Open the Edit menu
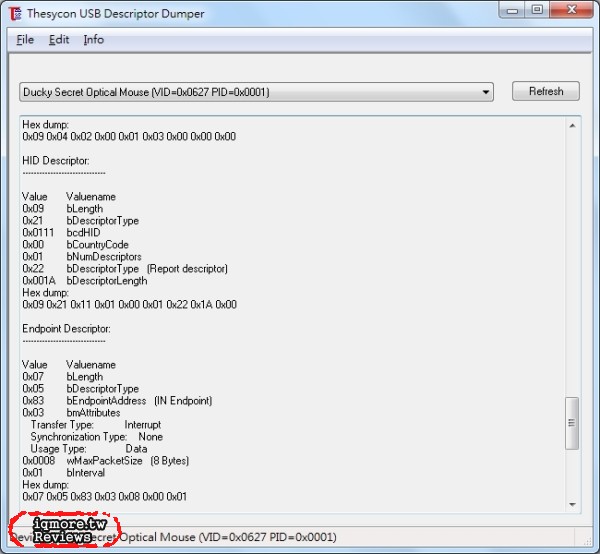 point(59,39)
